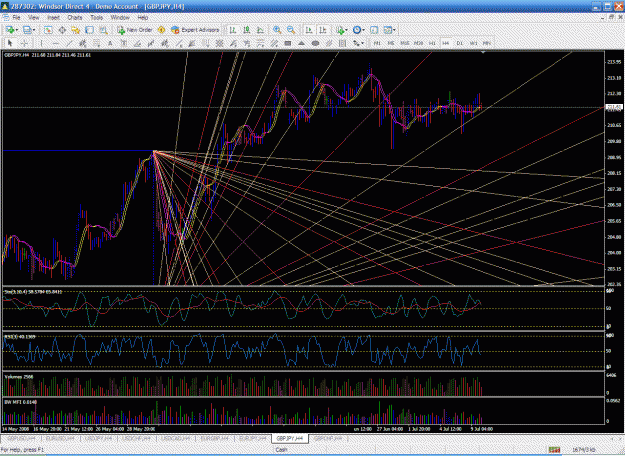This screenshot has height=456, width=625.
Task: Open the Charts menu
Action: pyautogui.click(x=75, y=18)
